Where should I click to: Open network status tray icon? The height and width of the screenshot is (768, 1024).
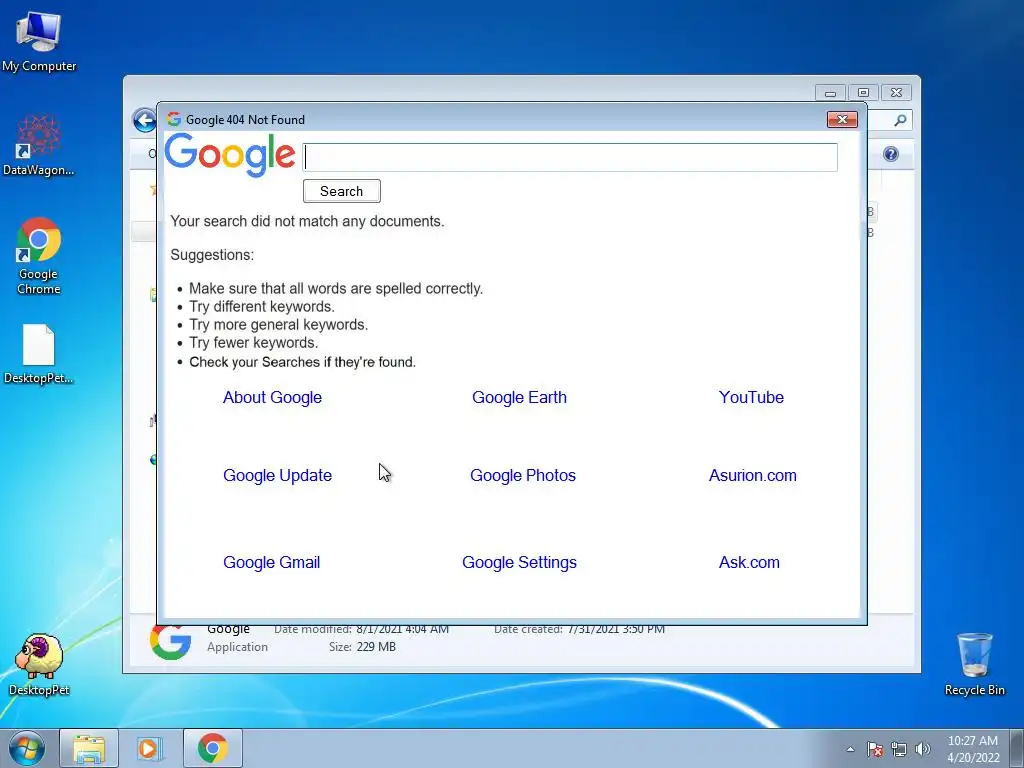click(899, 749)
